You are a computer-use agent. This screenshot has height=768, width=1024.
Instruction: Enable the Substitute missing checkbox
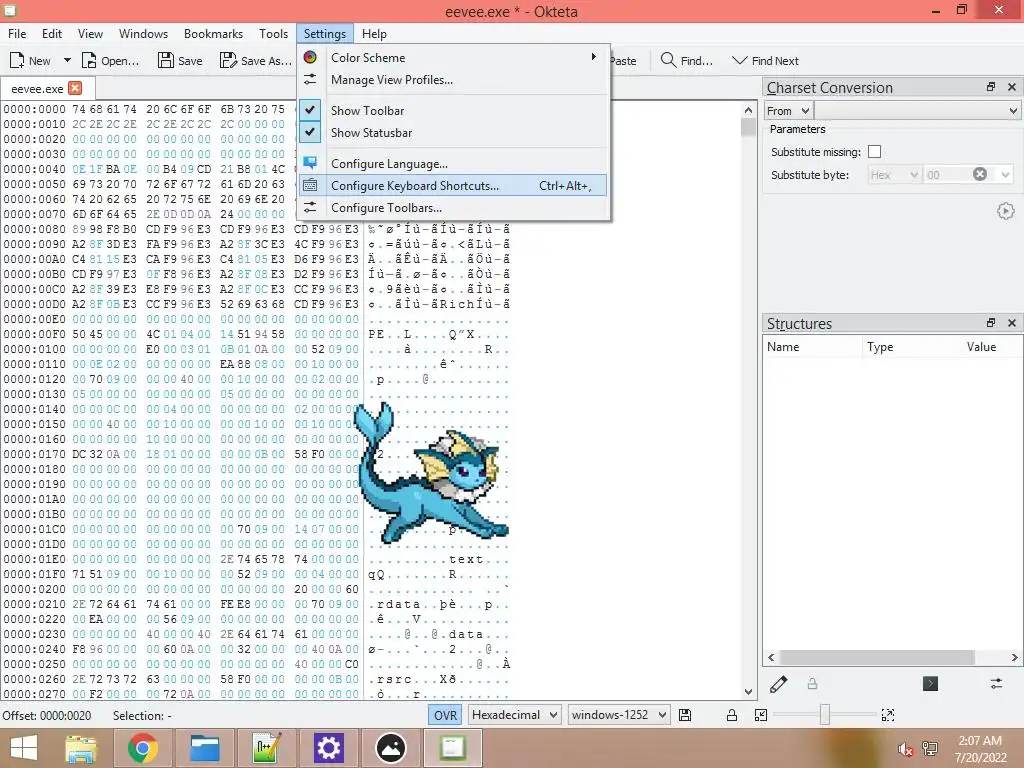point(874,152)
